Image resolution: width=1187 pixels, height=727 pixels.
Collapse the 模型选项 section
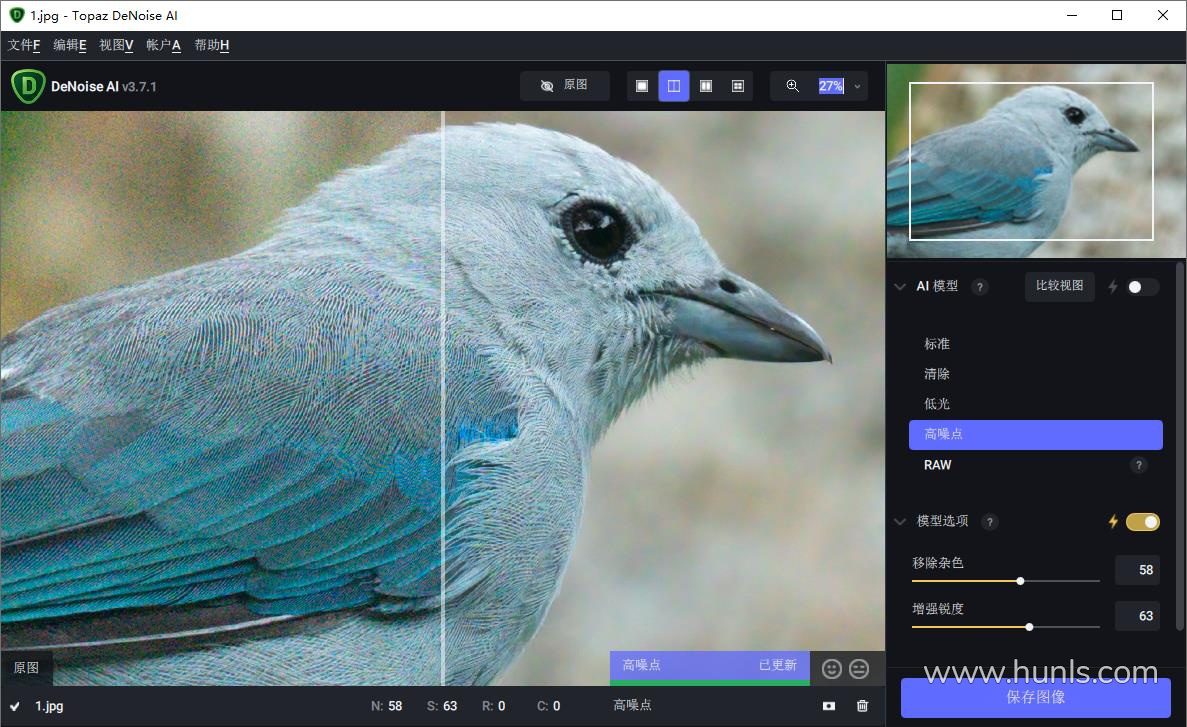click(900, 521)
